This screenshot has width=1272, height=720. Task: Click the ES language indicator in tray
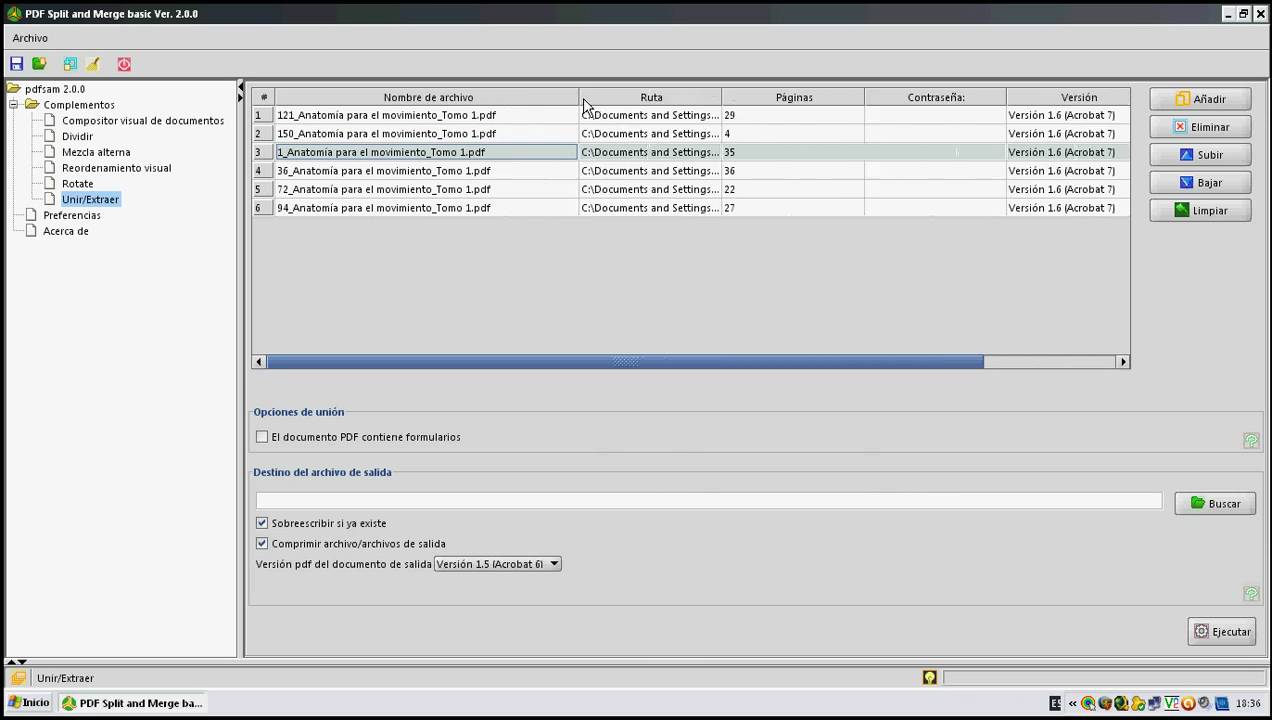[x=1055, y=703]
